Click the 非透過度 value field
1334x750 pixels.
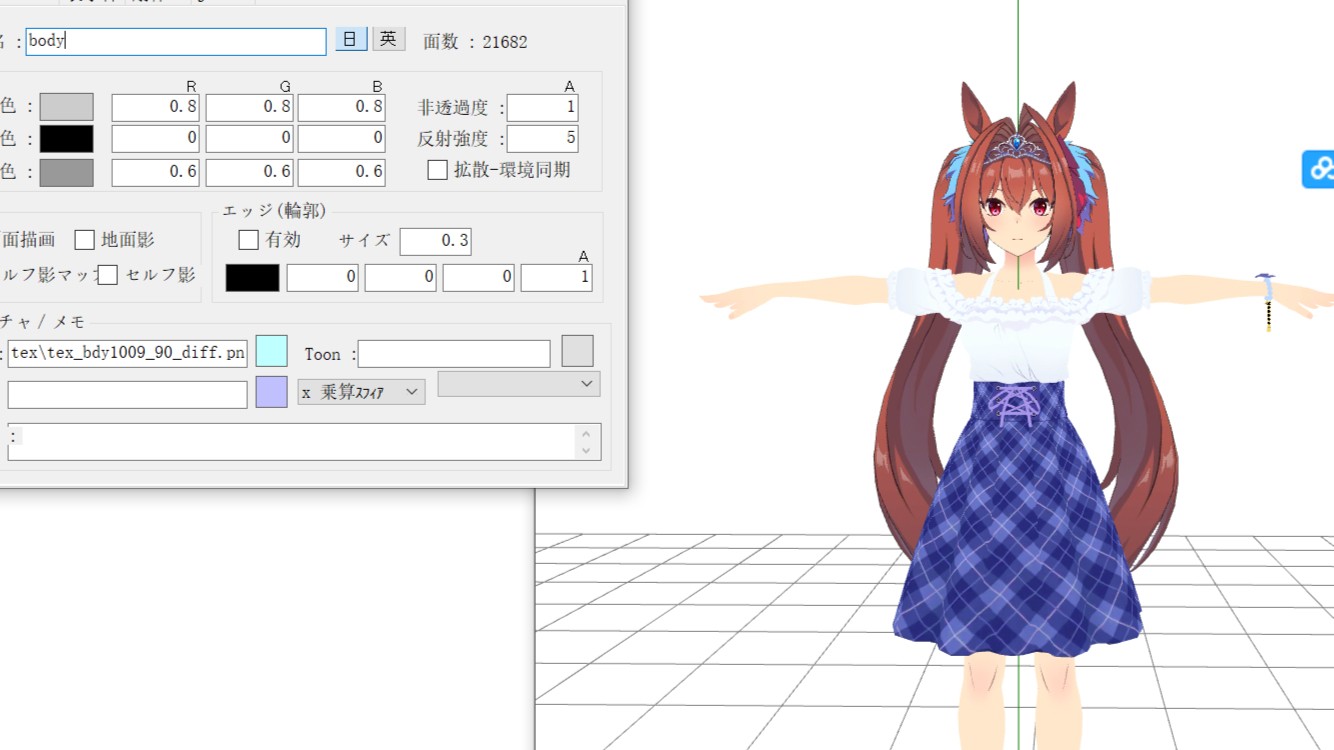tap(542, 107)
